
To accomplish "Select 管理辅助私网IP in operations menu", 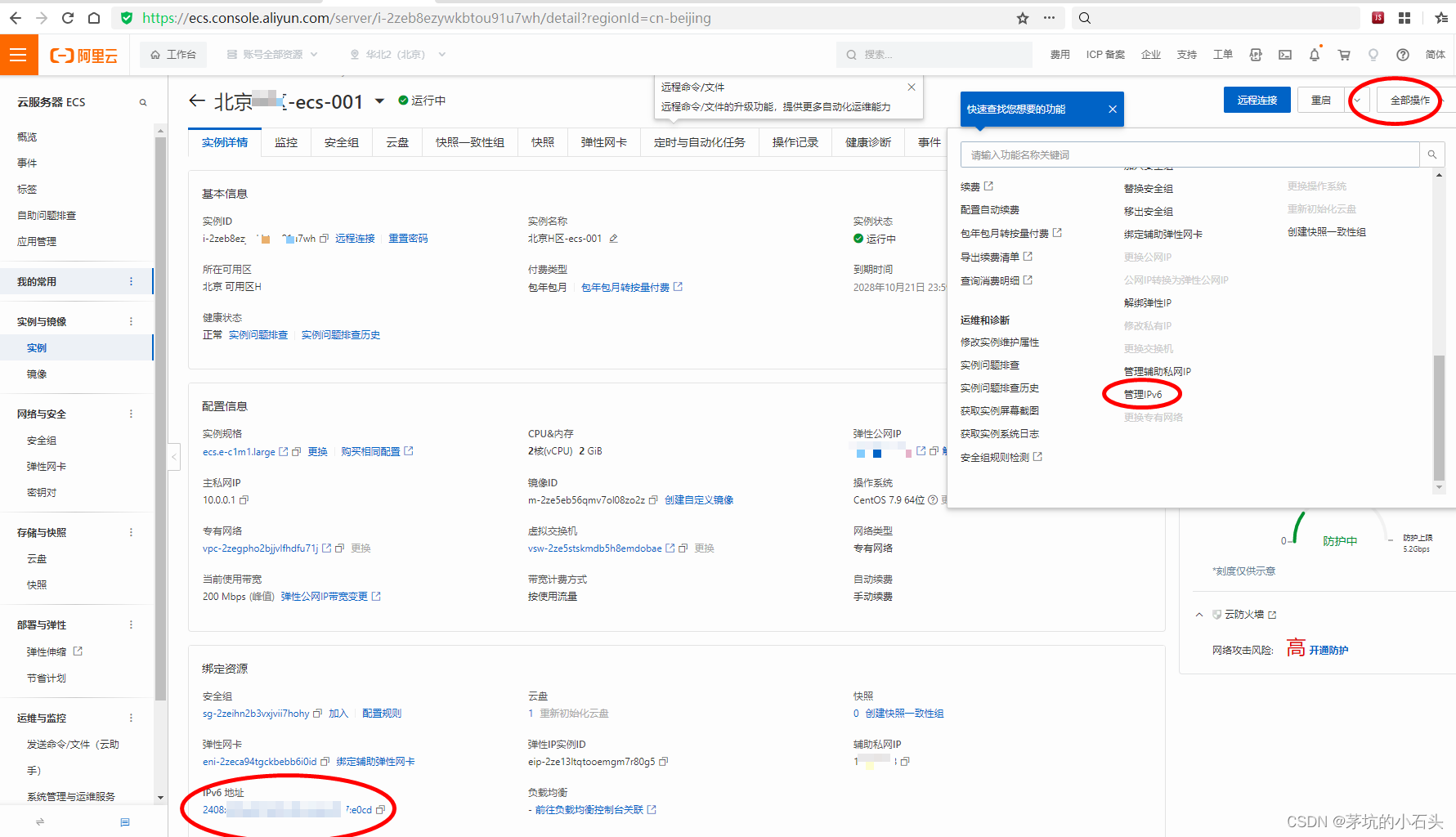I will 1158,372.
